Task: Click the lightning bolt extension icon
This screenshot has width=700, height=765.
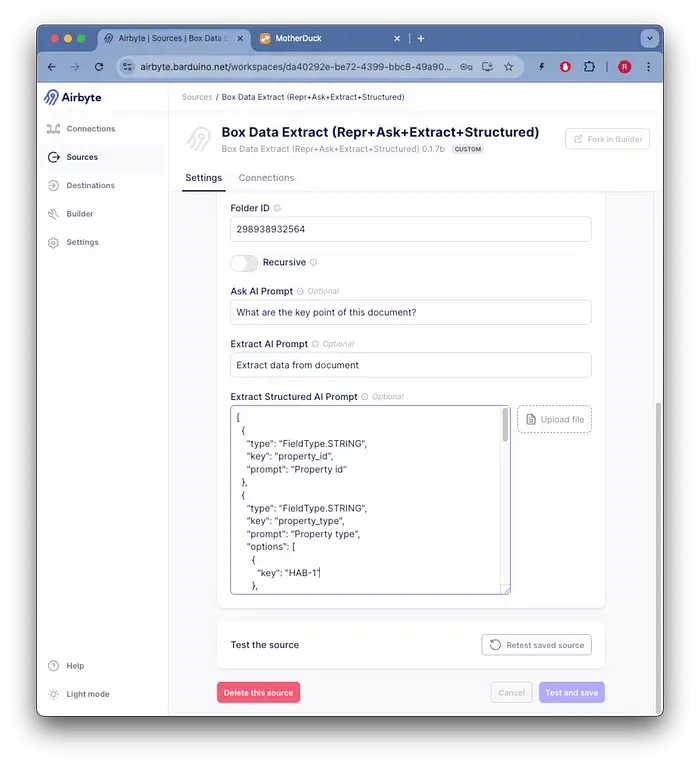Action: (x=541, y=67)
